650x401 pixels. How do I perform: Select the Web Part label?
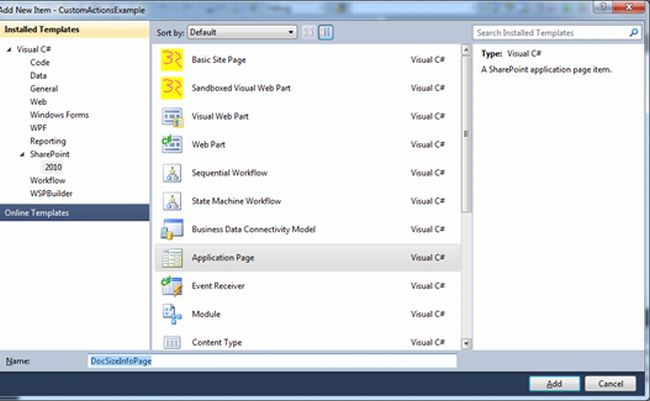coord(208,145)
